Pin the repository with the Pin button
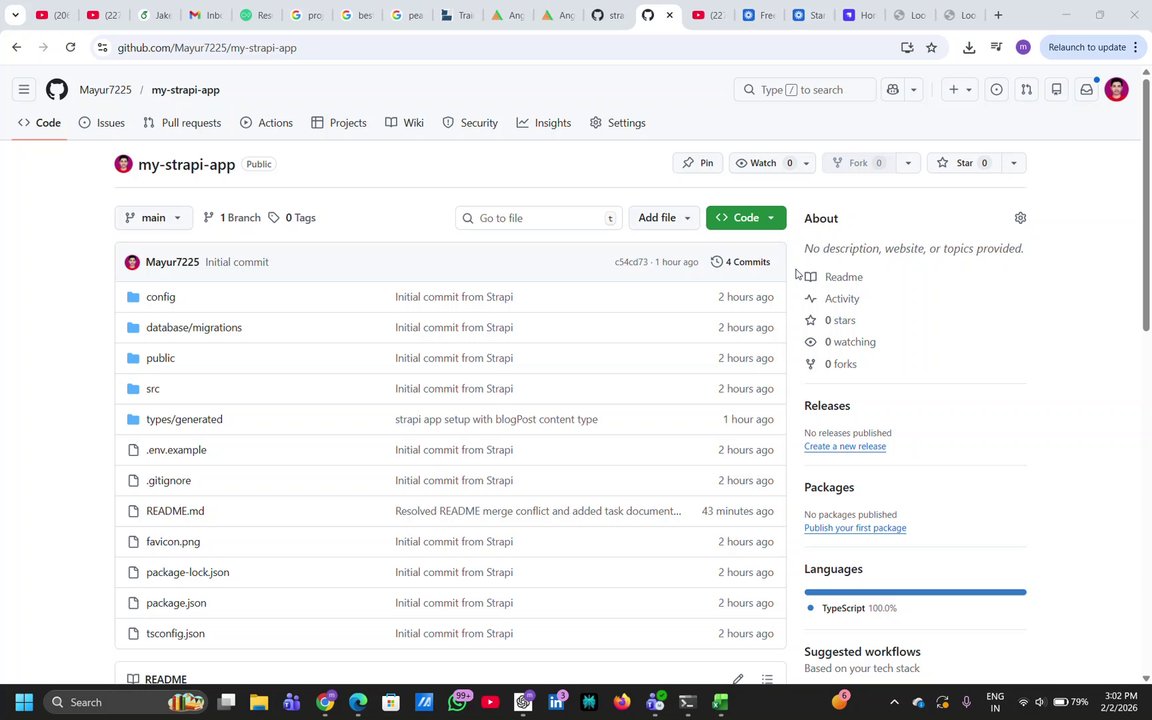The height and width of the screenshot is (720, 1152). pos(698,163)
